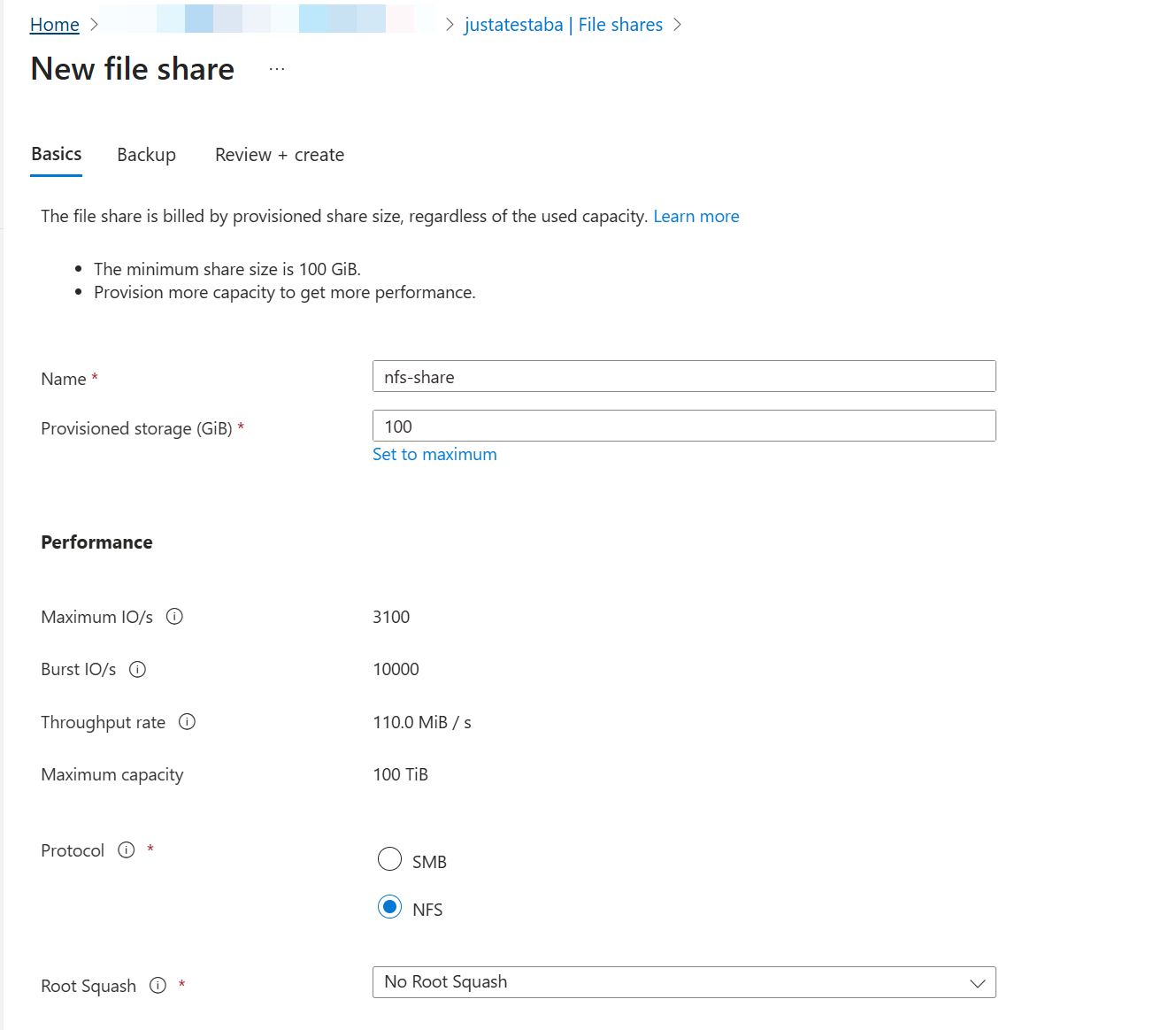Click the Burst IO/s value 10000
1176x1030 pixels.
pyautogui.click(x=396, y=670)
